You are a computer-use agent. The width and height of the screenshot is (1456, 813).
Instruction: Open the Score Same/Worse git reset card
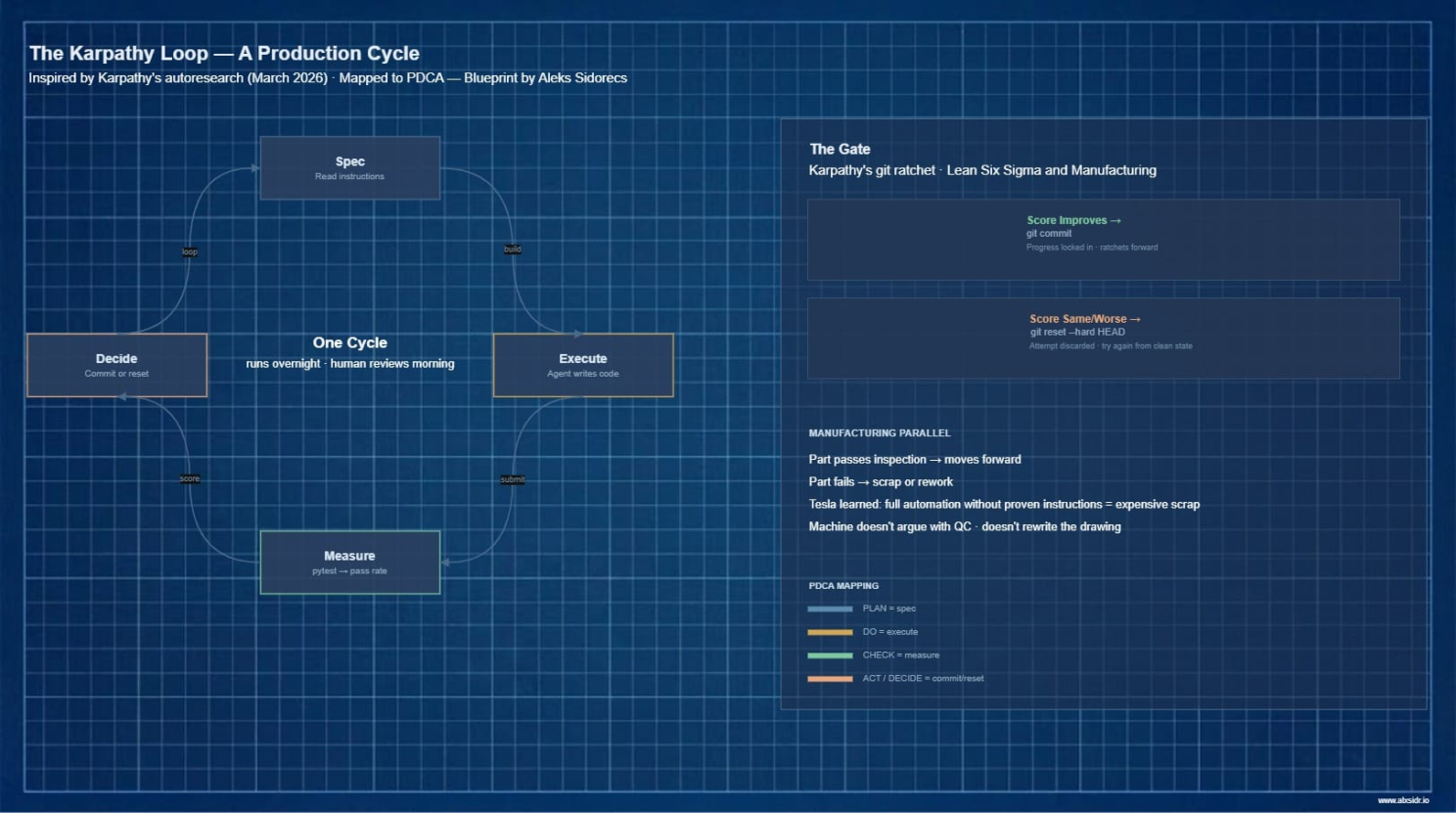click(x=1103, y=338)
